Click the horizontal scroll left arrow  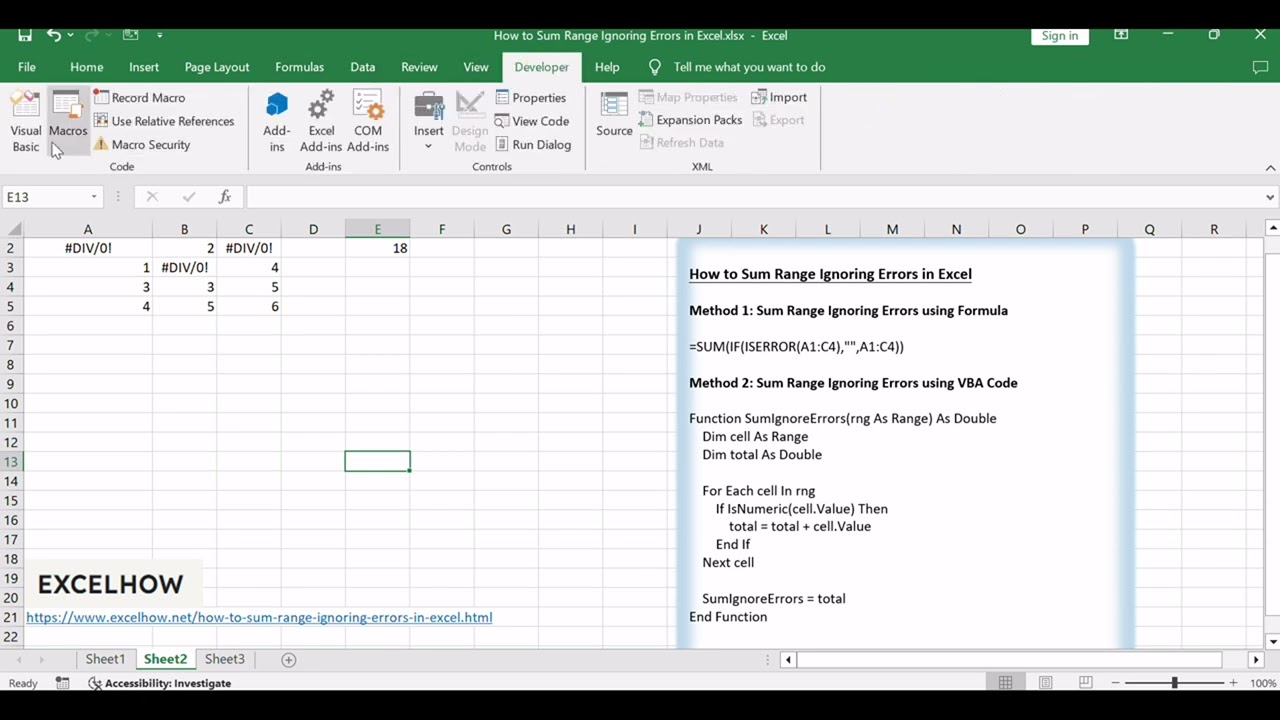click(x=788, y=660)
